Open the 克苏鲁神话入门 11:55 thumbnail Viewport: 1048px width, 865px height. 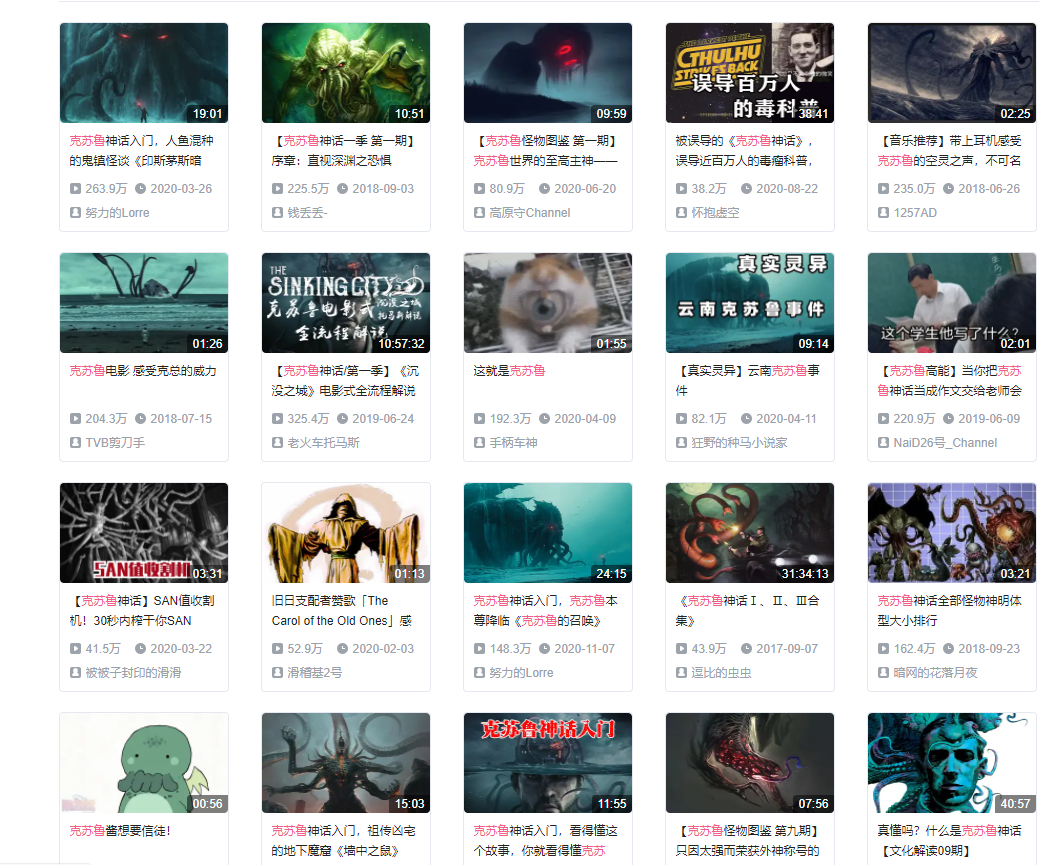point(548,763)
